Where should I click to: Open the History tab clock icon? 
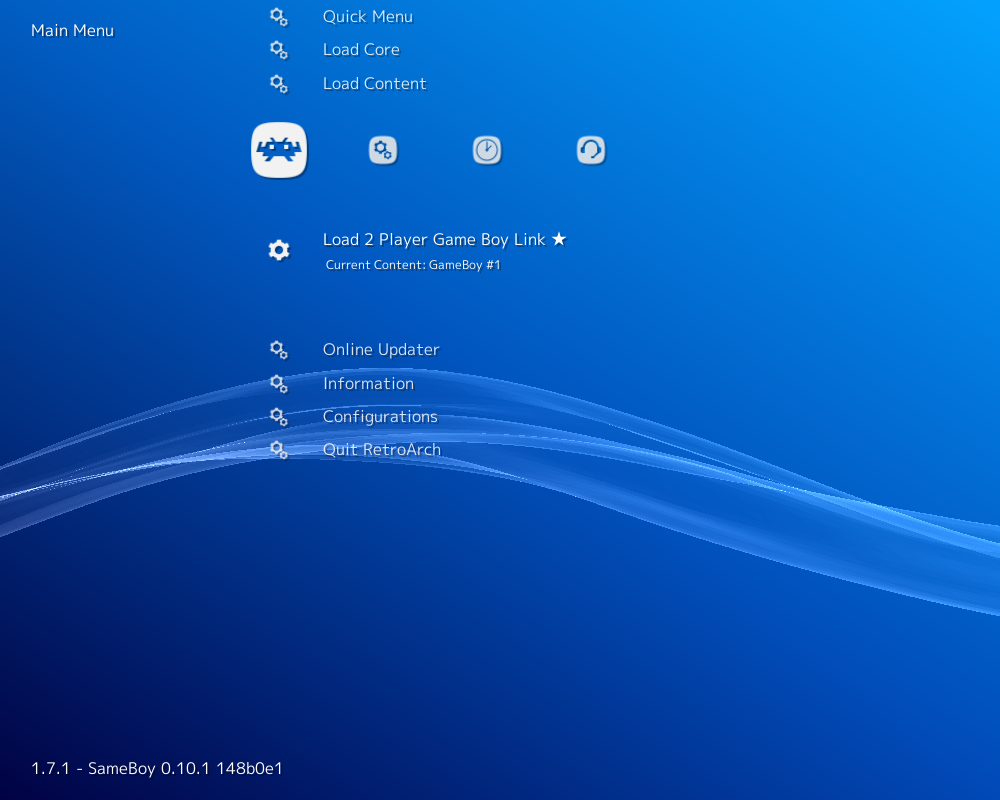pos(487,151)
